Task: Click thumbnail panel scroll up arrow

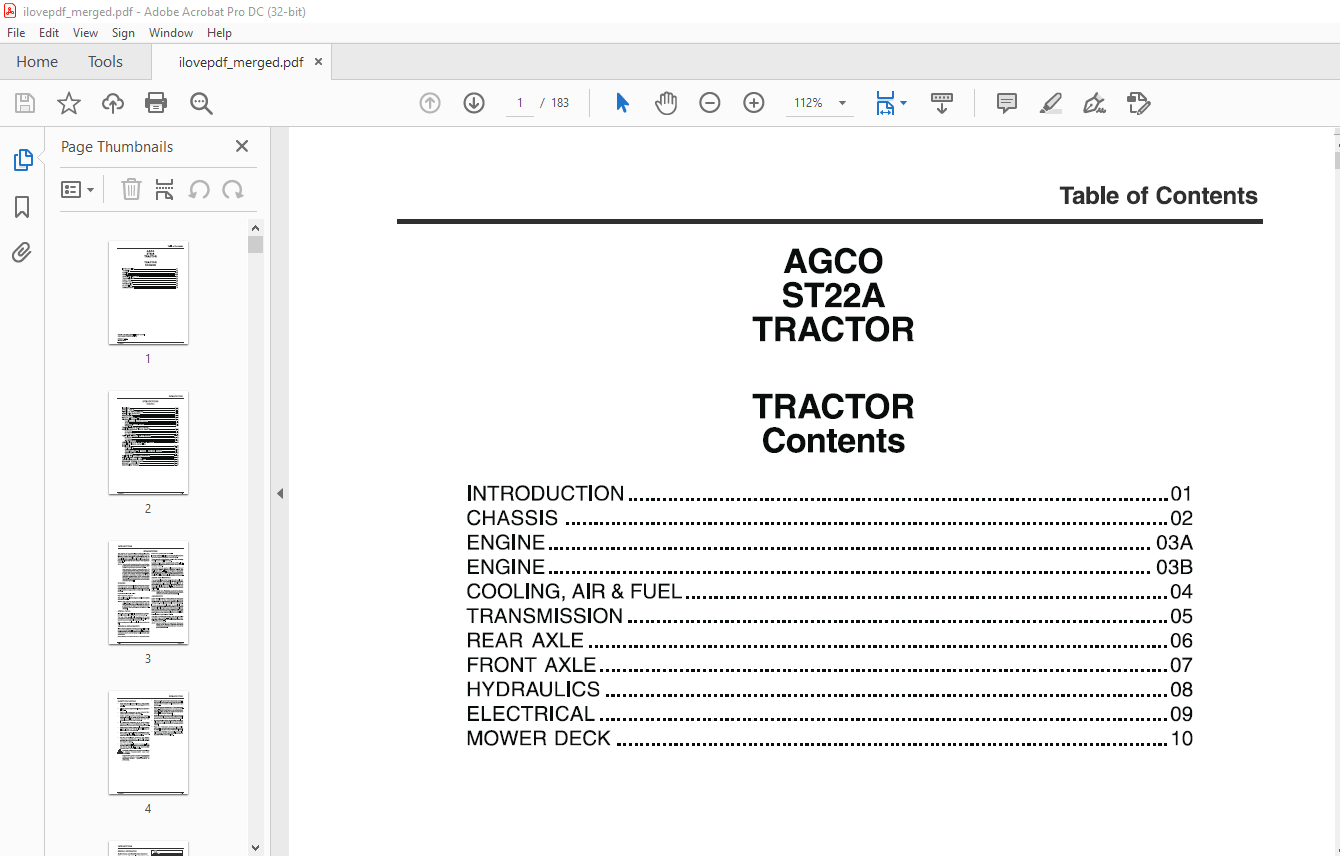Action: pos(256,228)
